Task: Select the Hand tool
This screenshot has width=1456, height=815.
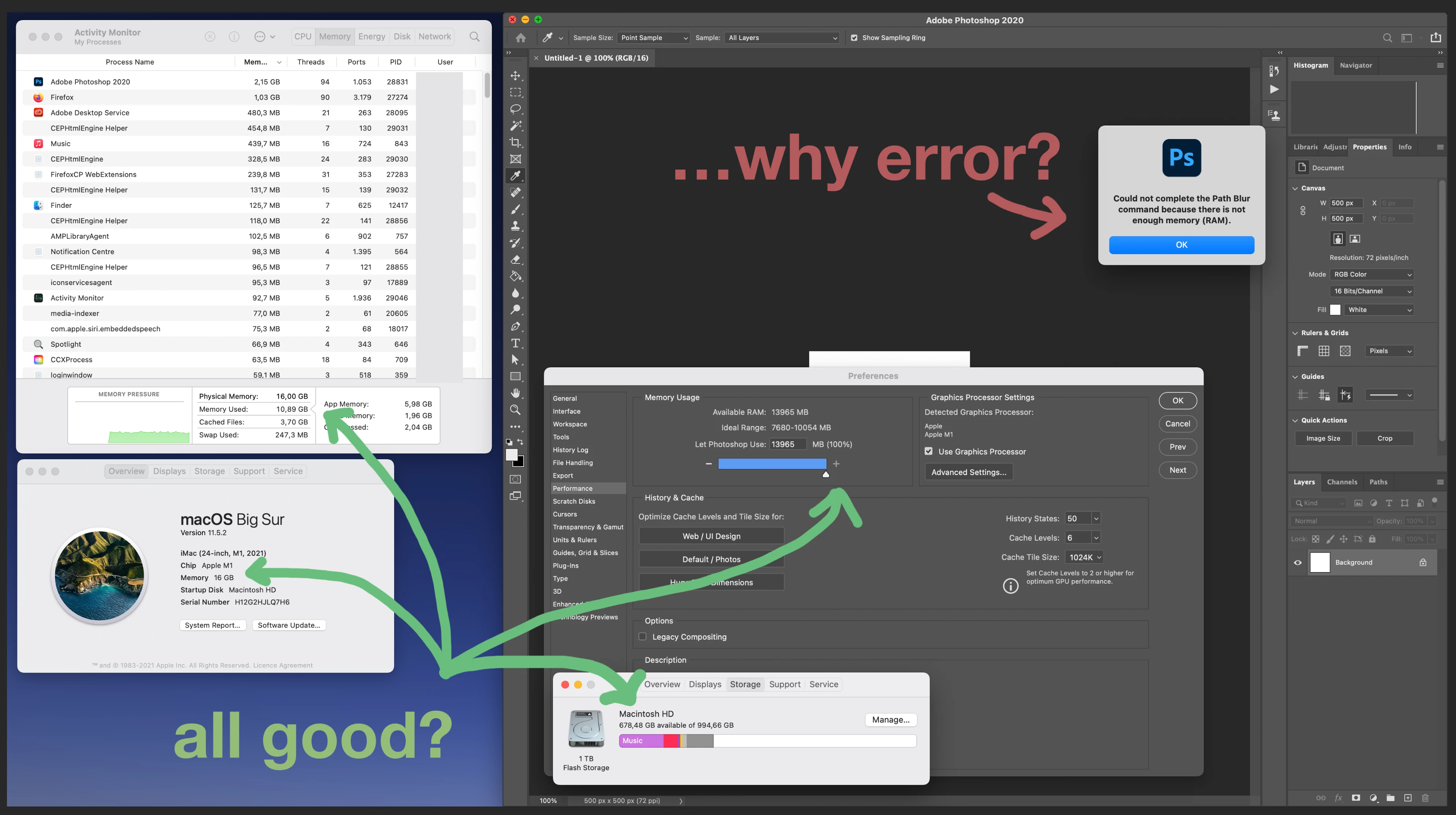Action: click(x=515, y=393)
